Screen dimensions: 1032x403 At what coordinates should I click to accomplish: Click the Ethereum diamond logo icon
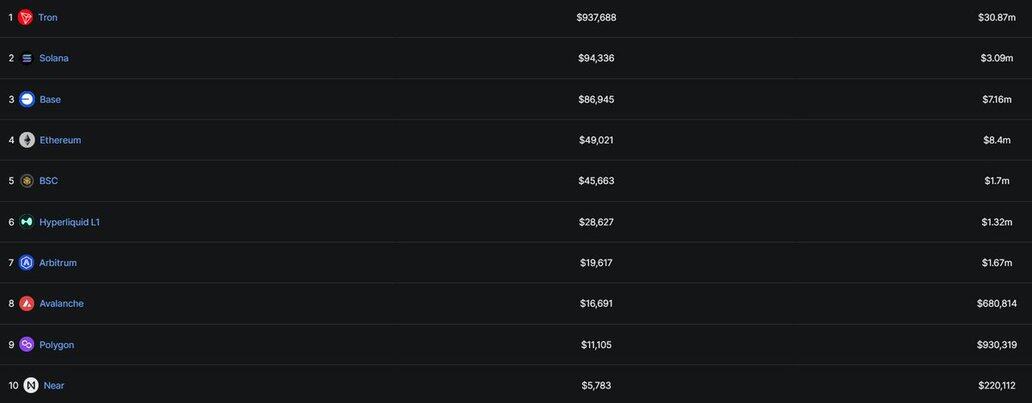(27, 140)
